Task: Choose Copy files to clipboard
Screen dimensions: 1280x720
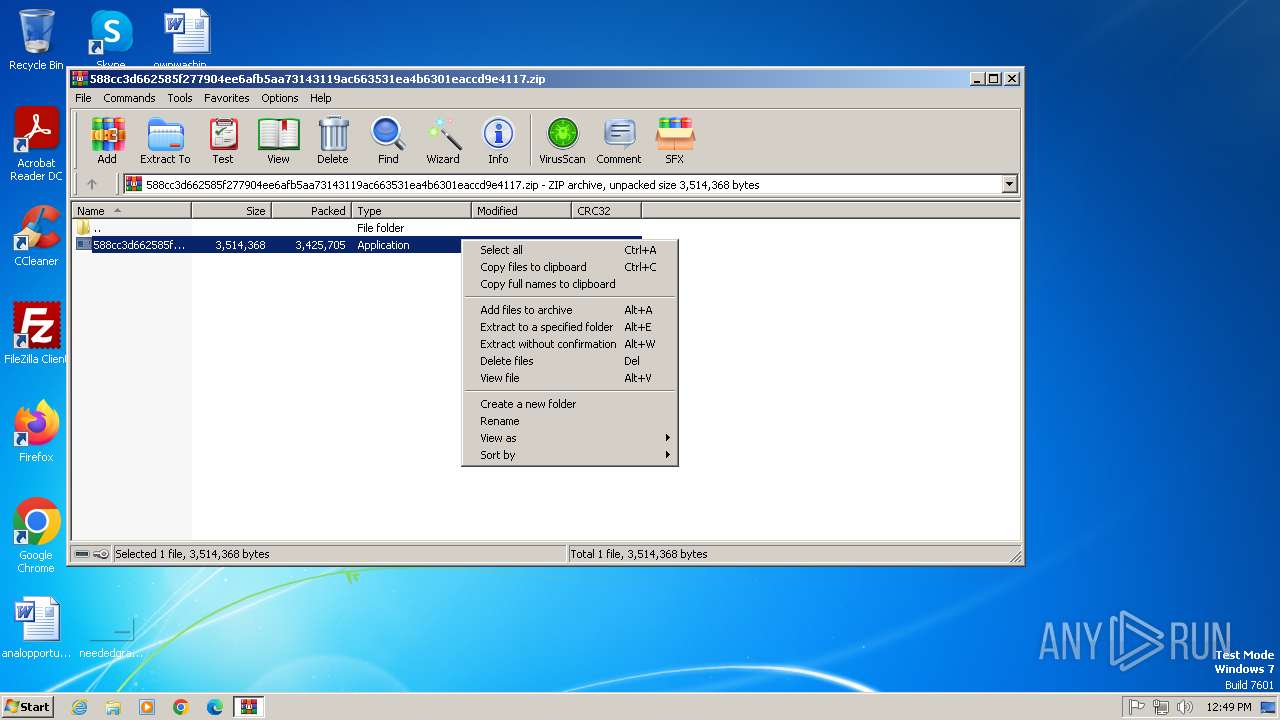Action: (570, 267)
